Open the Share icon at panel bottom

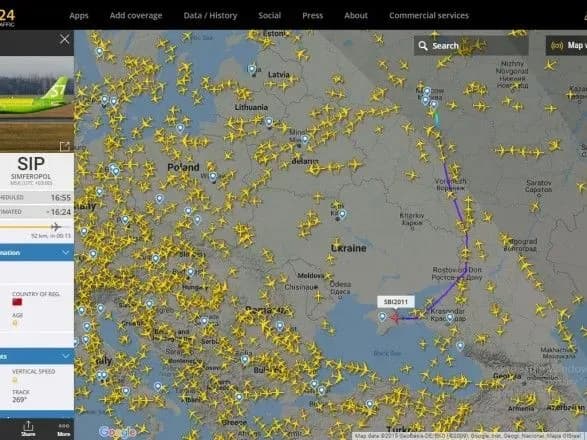(28, 428)
